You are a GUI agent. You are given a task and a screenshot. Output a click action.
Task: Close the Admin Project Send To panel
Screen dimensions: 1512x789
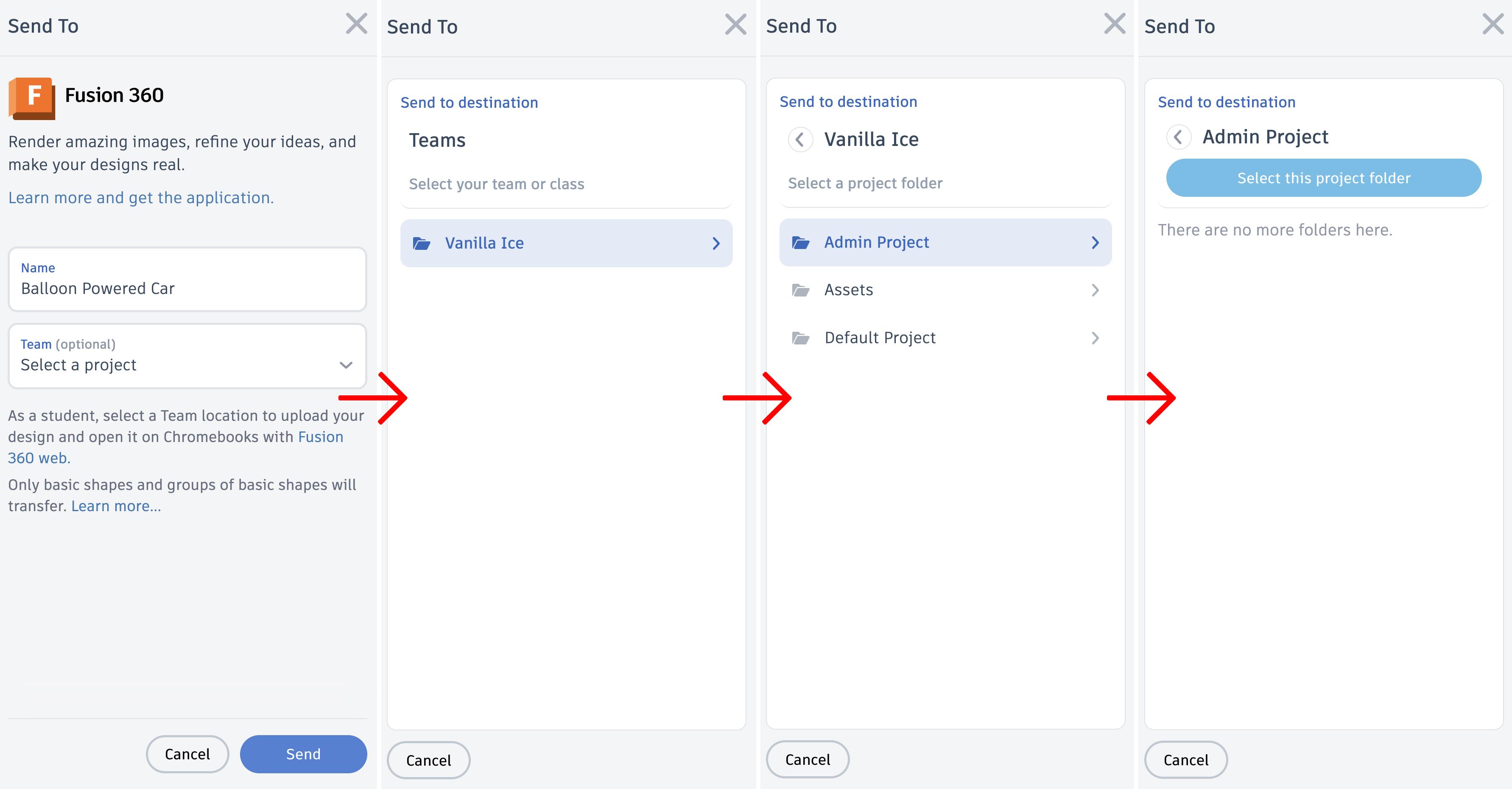point(1492,25)
